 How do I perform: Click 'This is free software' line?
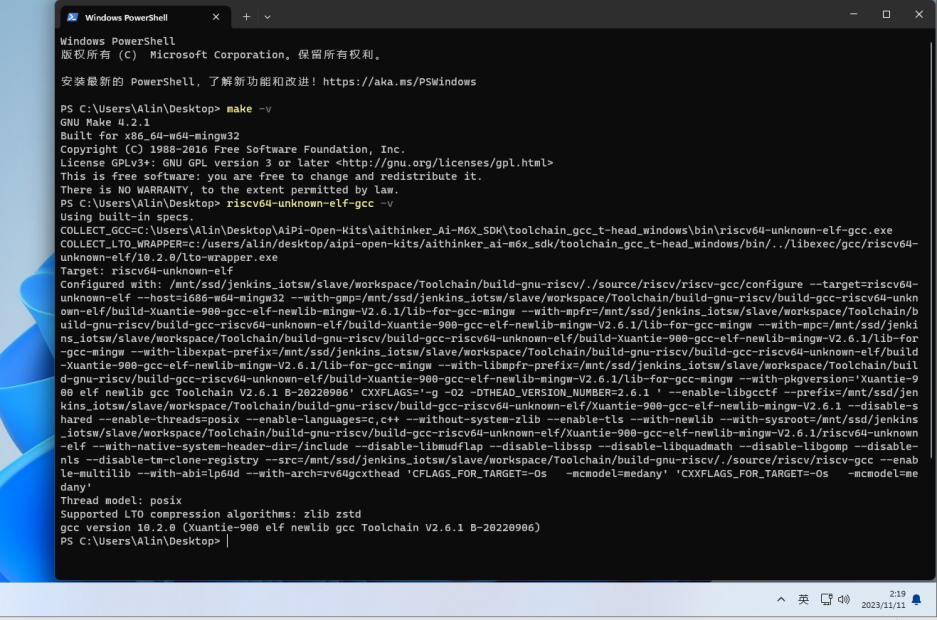point(271,177)
